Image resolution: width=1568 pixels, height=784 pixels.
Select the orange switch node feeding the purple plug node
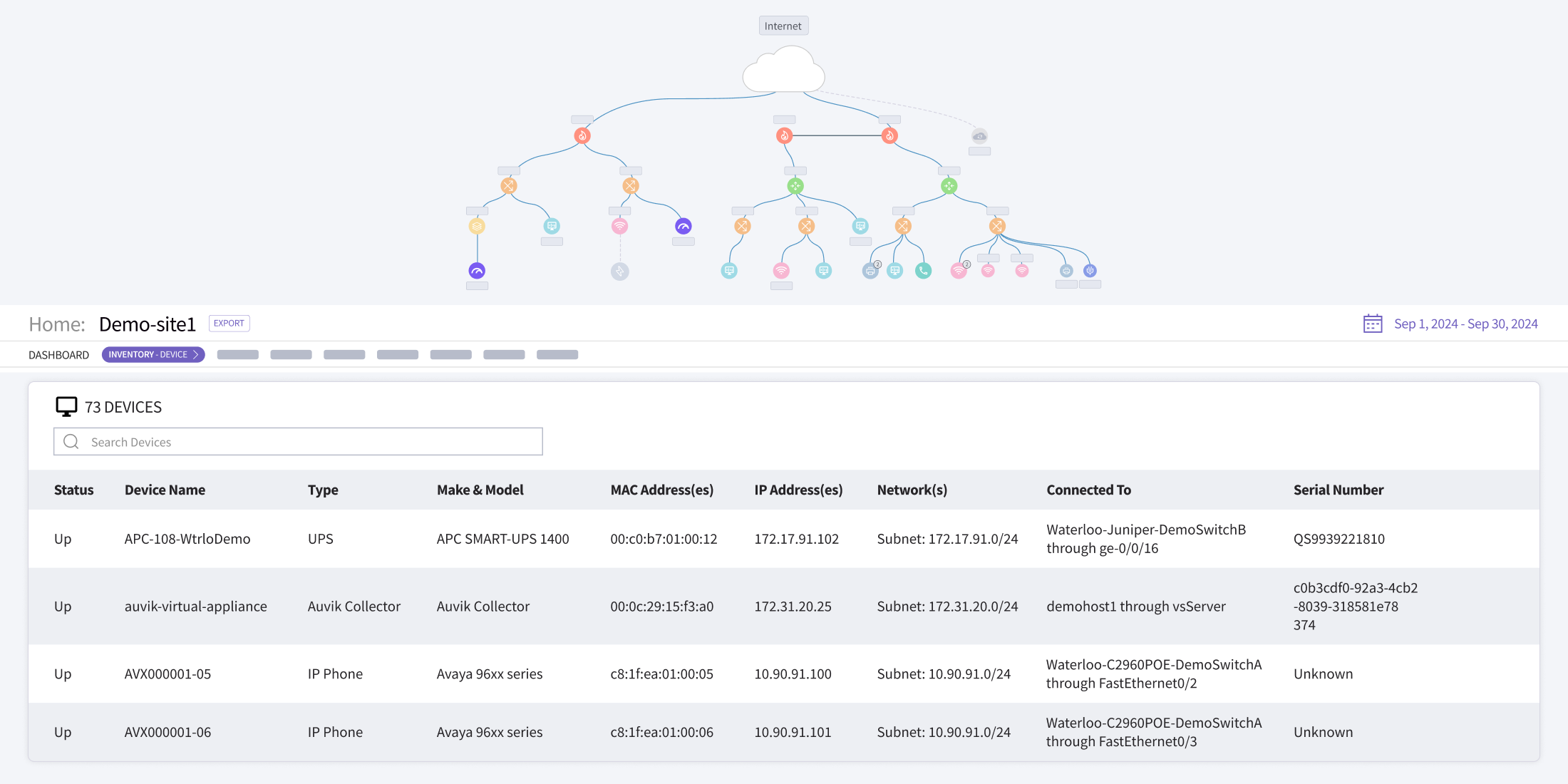click(x=997, y=226)
